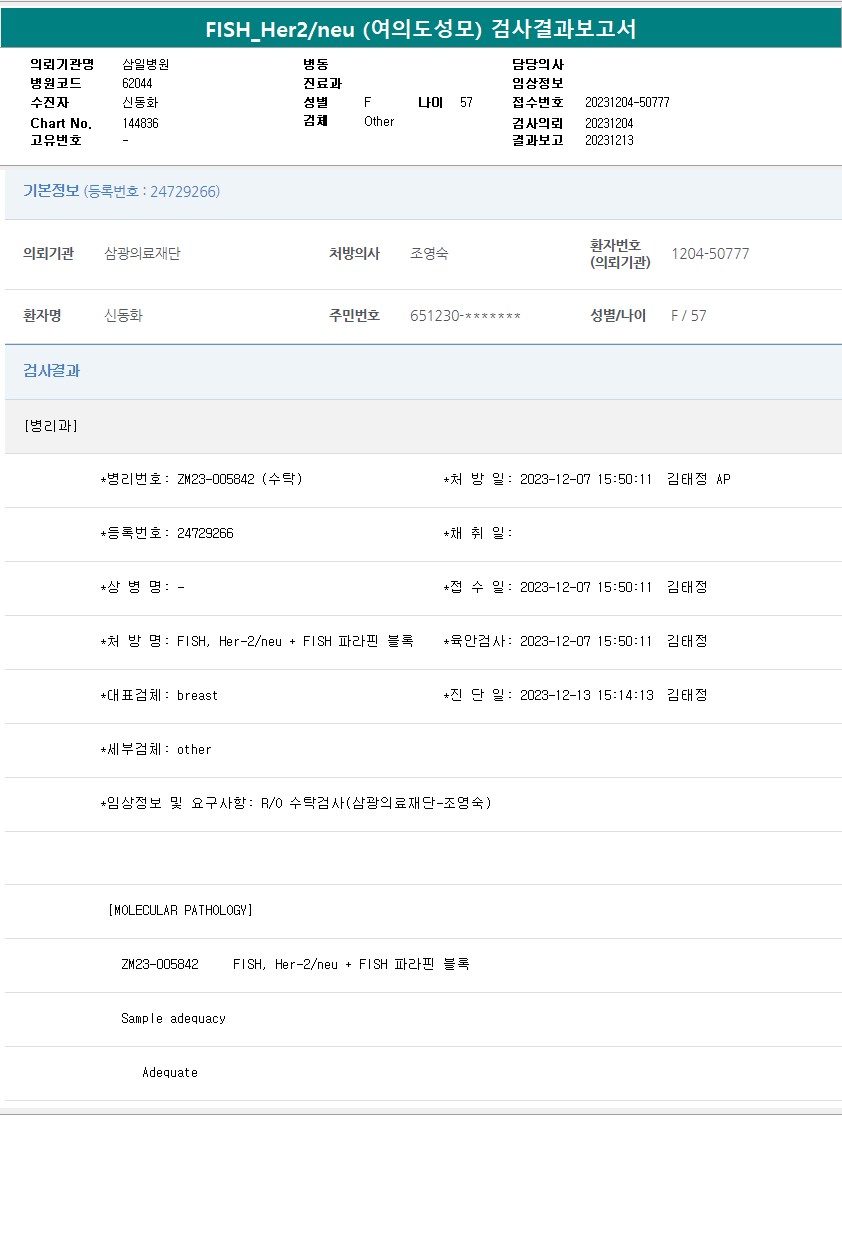Select the Adequate result value
This screenshot has width=842, height=1240.
(170, 1073)
